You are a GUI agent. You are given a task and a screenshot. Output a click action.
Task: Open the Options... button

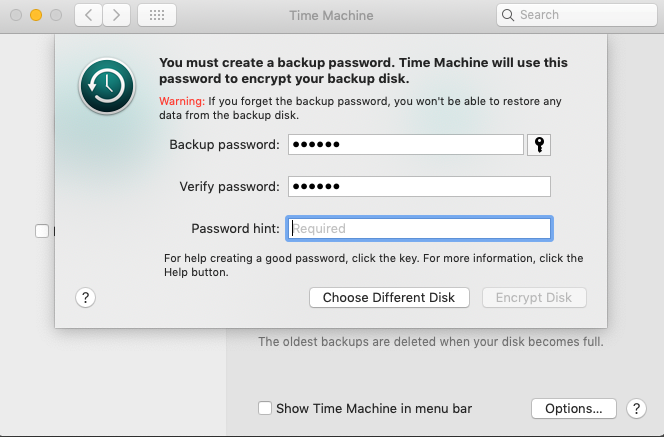click(573, 408)
